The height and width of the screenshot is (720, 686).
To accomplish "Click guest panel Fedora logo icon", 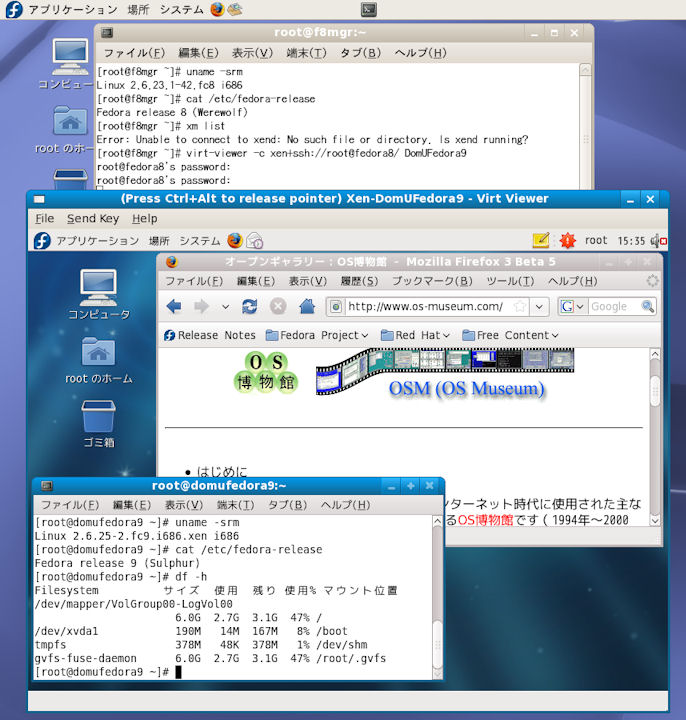I will click(42, 241).
